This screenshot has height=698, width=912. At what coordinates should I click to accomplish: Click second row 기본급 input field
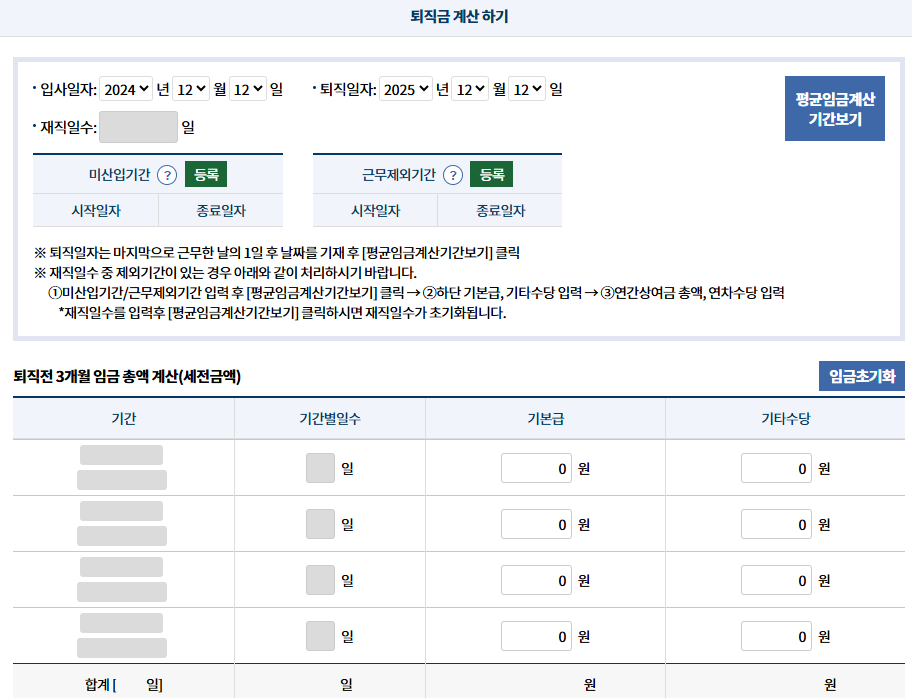coord(536,524)
